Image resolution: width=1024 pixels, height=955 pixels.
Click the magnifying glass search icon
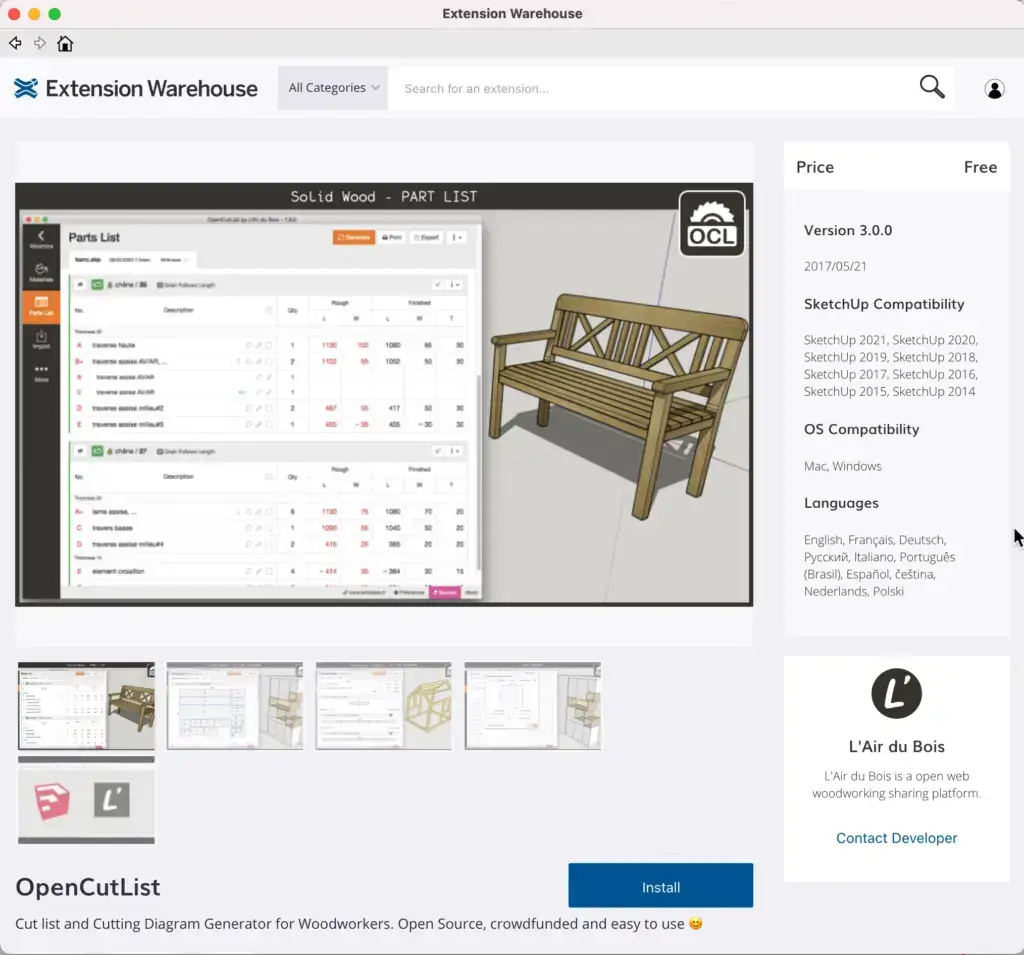932,87
